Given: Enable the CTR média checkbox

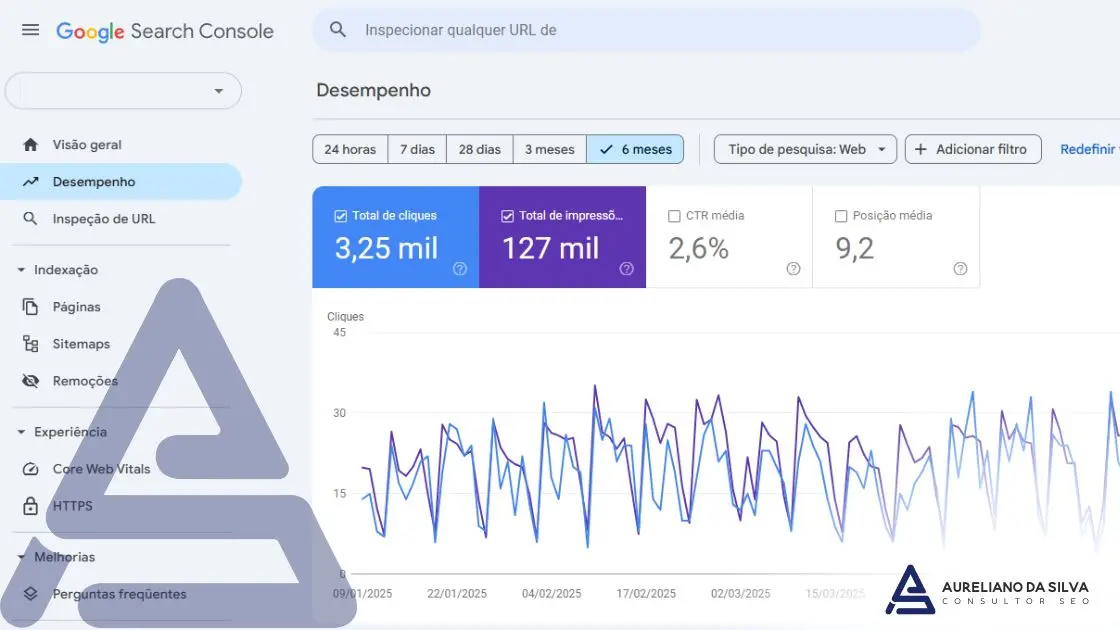Looking at the screenshot, I should [x=674, y=216].
